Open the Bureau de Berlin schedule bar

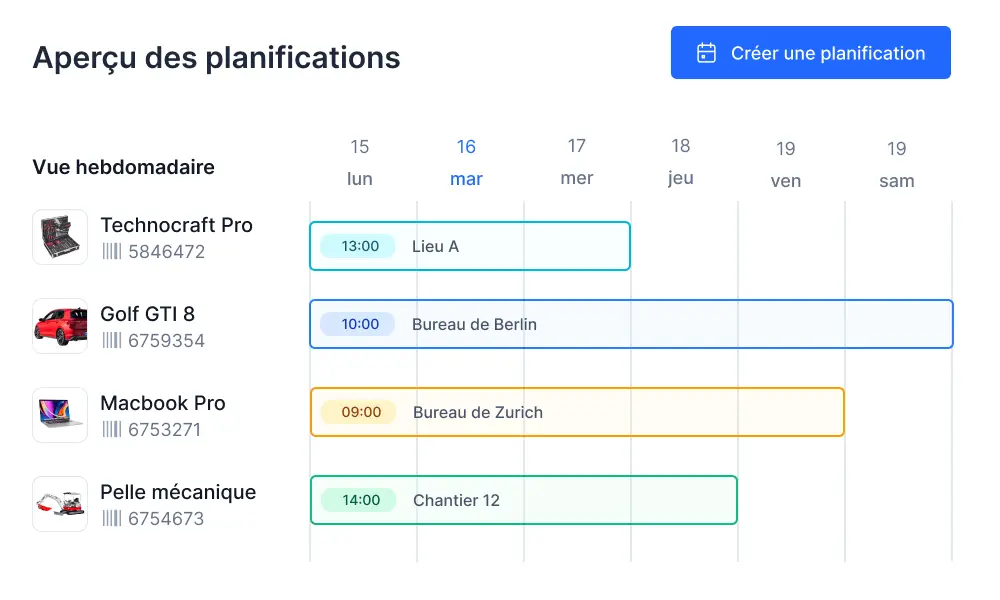click(x=630, y=324)
